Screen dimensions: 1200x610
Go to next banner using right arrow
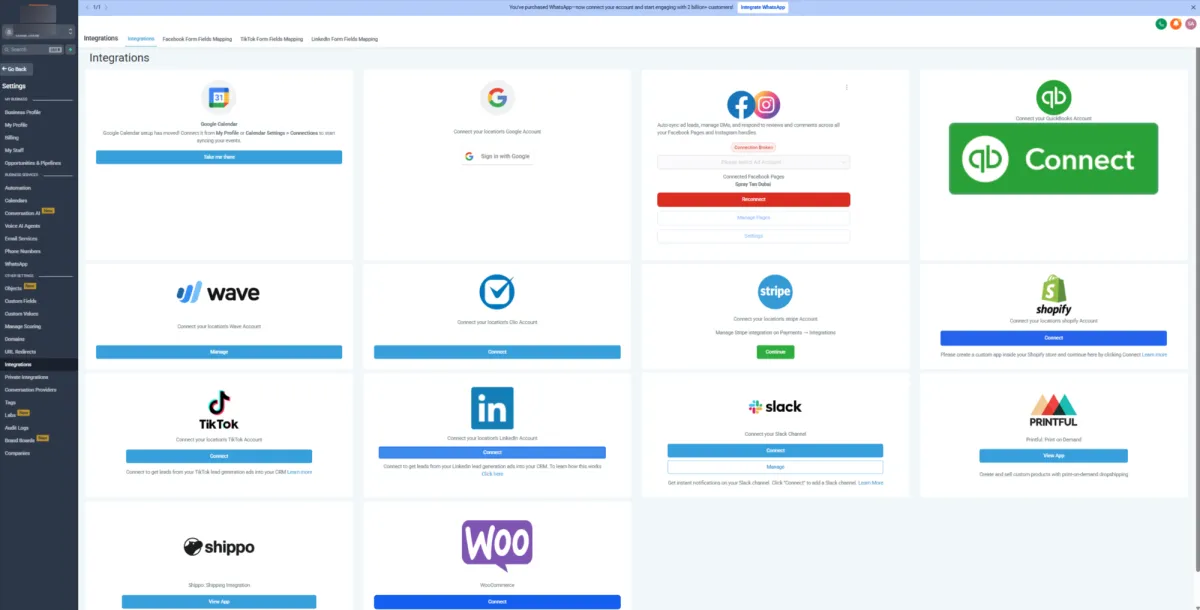[108, 7]
